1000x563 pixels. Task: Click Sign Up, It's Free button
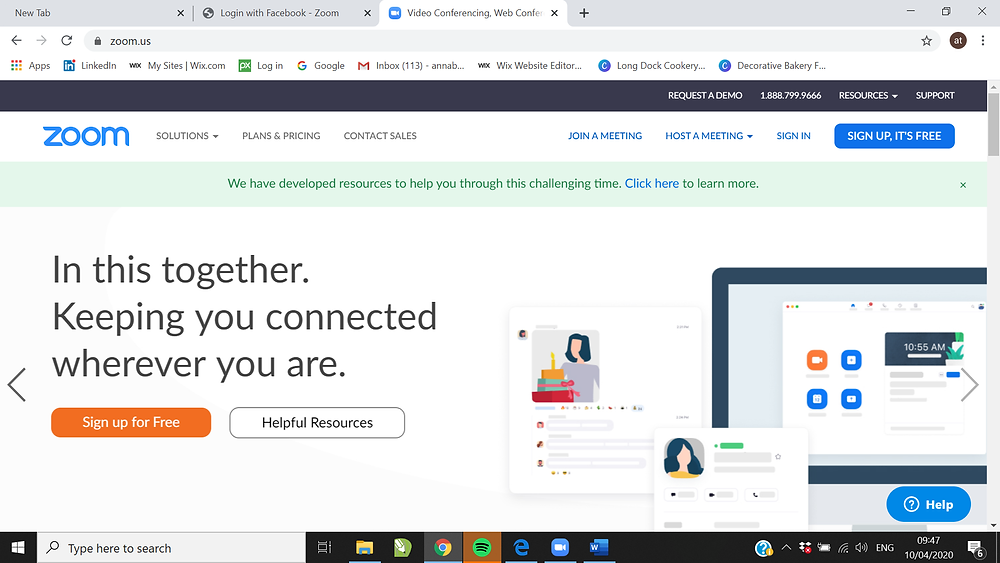click(x=894, y=136)
